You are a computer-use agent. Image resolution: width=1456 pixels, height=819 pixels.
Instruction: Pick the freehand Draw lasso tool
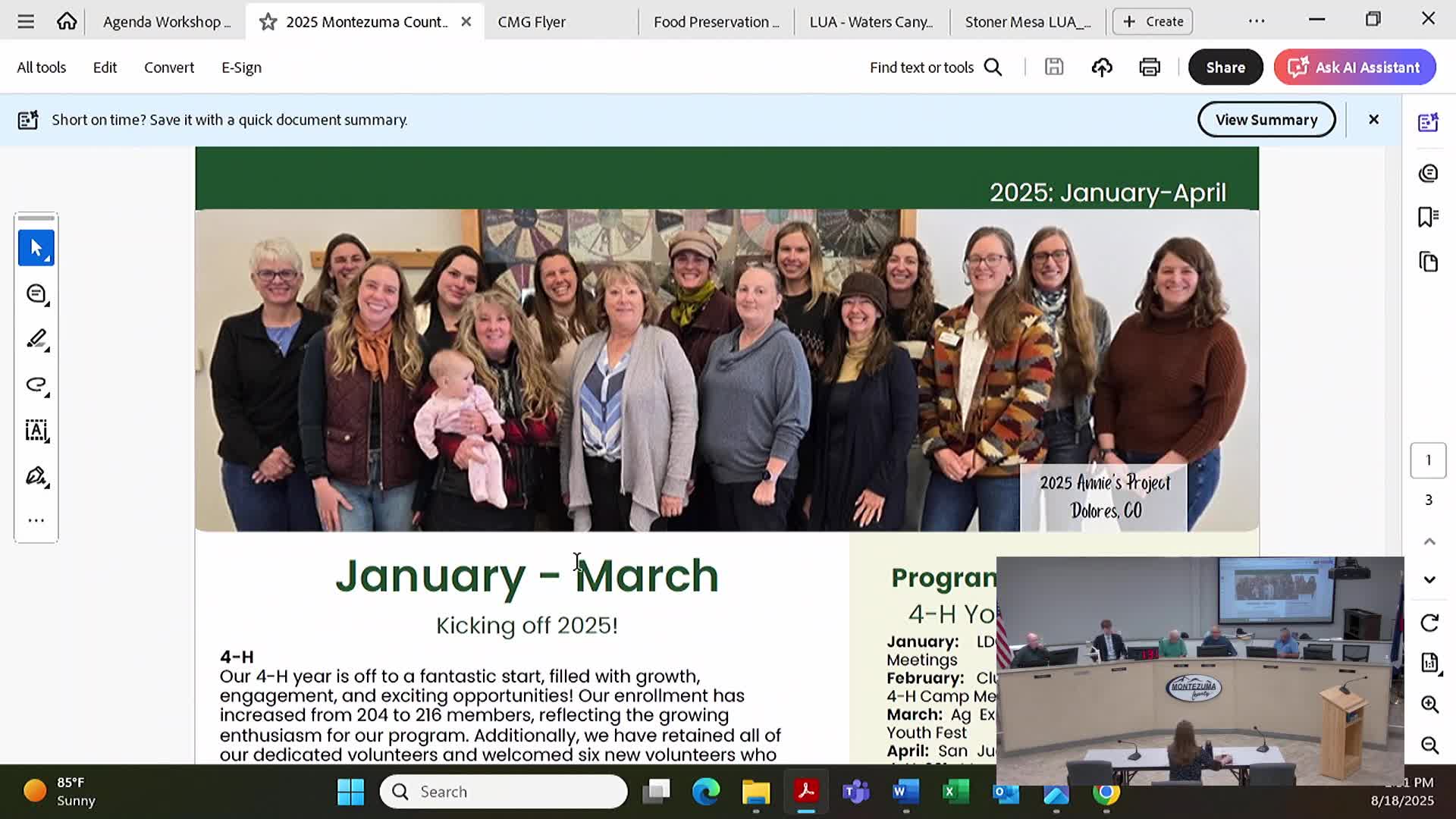[x=36, y=384]
